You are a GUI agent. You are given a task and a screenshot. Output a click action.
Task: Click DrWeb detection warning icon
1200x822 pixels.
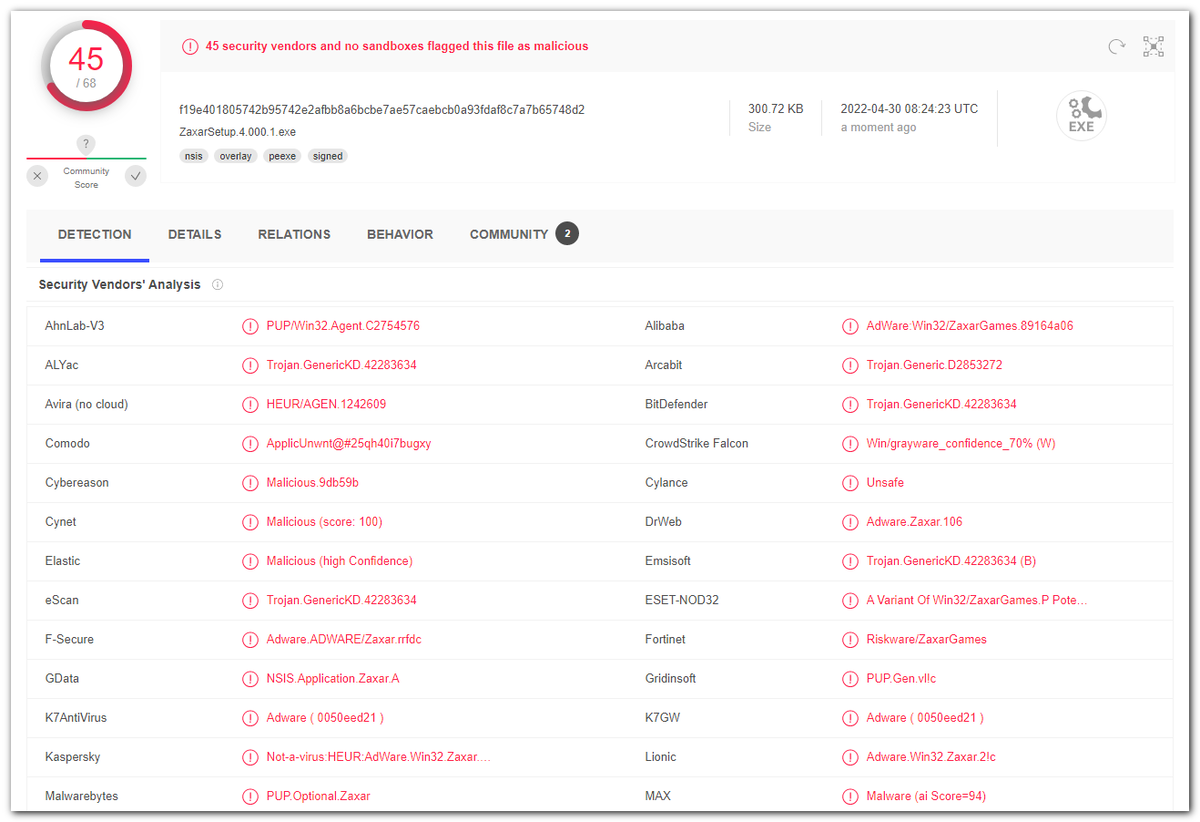coord(850,522)
